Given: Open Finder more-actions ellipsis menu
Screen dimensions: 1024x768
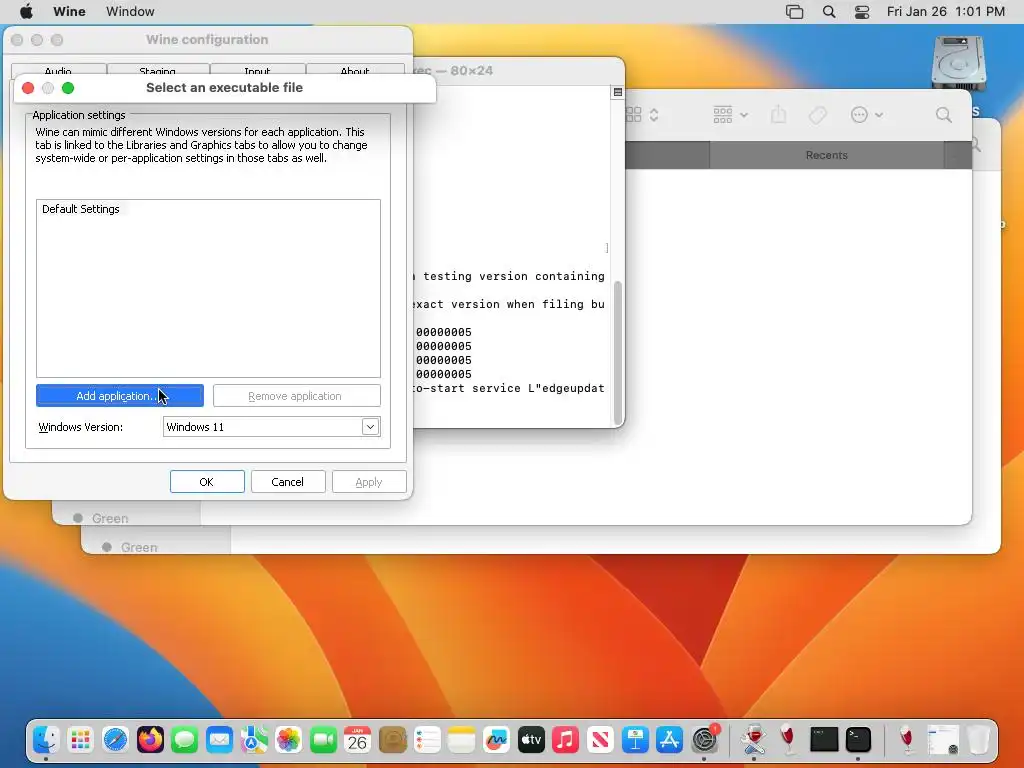Looking at the screenshot, I should click(867, 115).
